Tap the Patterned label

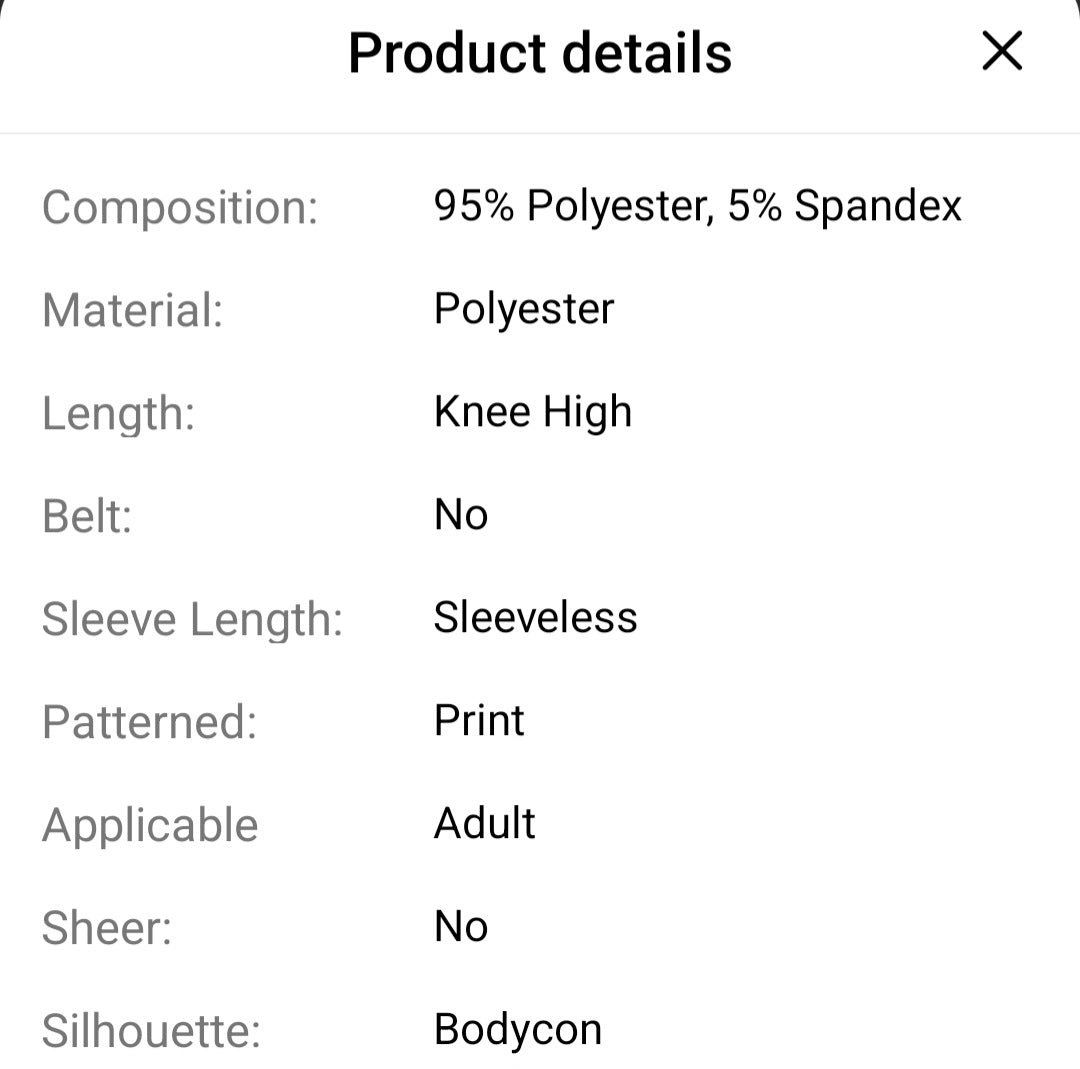click(149, 722)
